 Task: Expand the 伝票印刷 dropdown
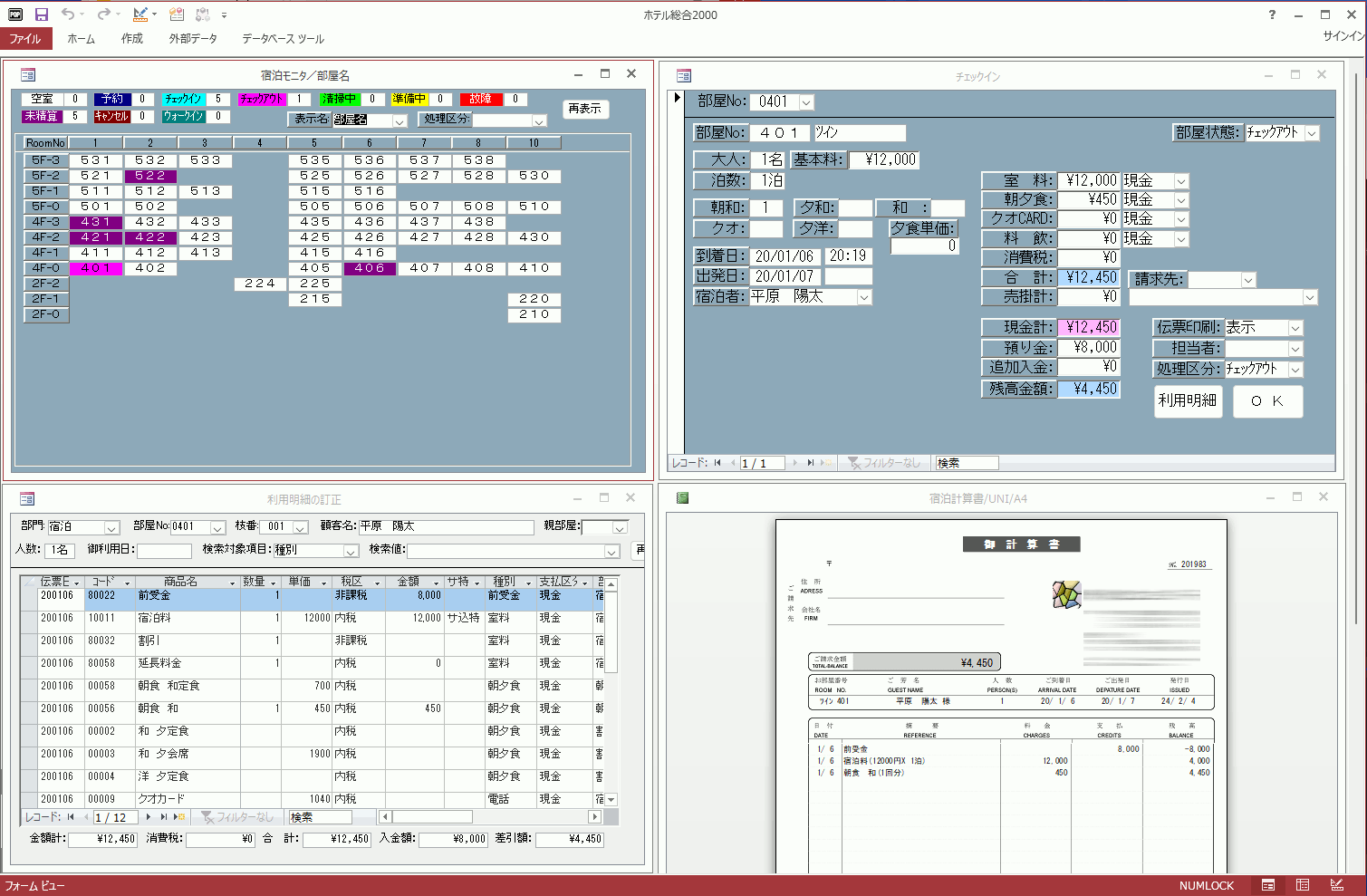tap(1295, 328)
